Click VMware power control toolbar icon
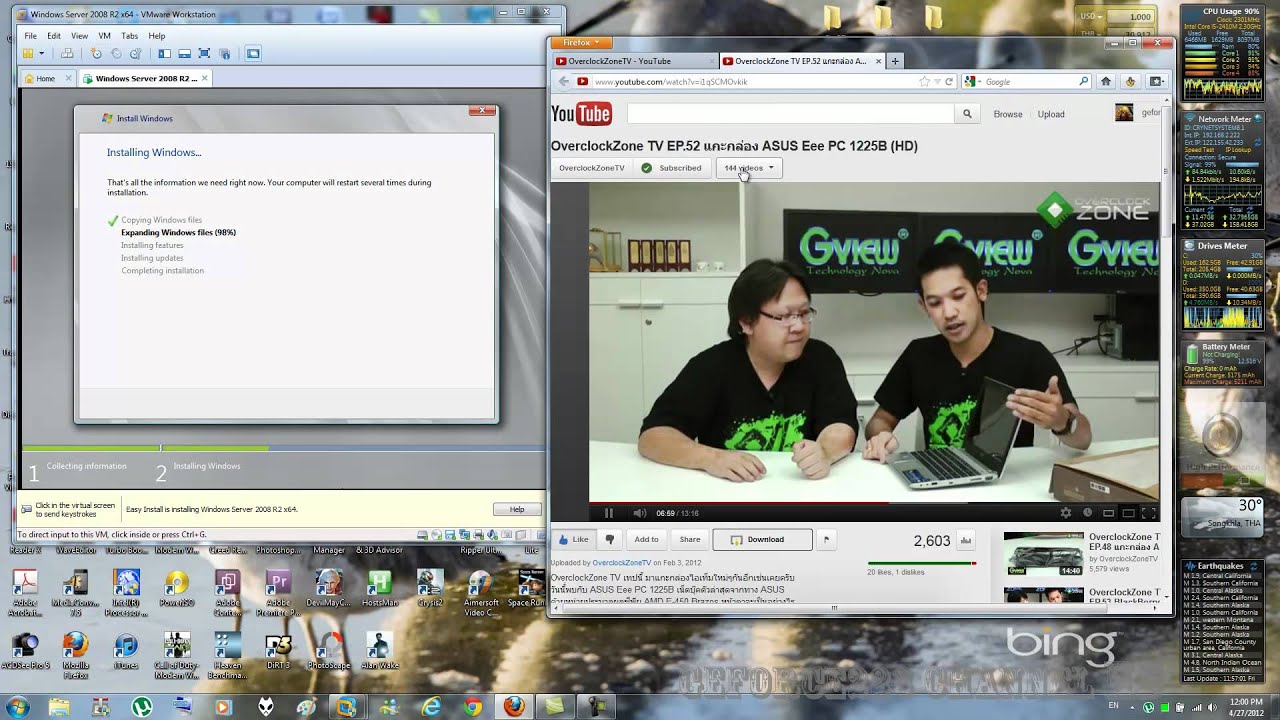1280x720 pixels. [28, 53]
